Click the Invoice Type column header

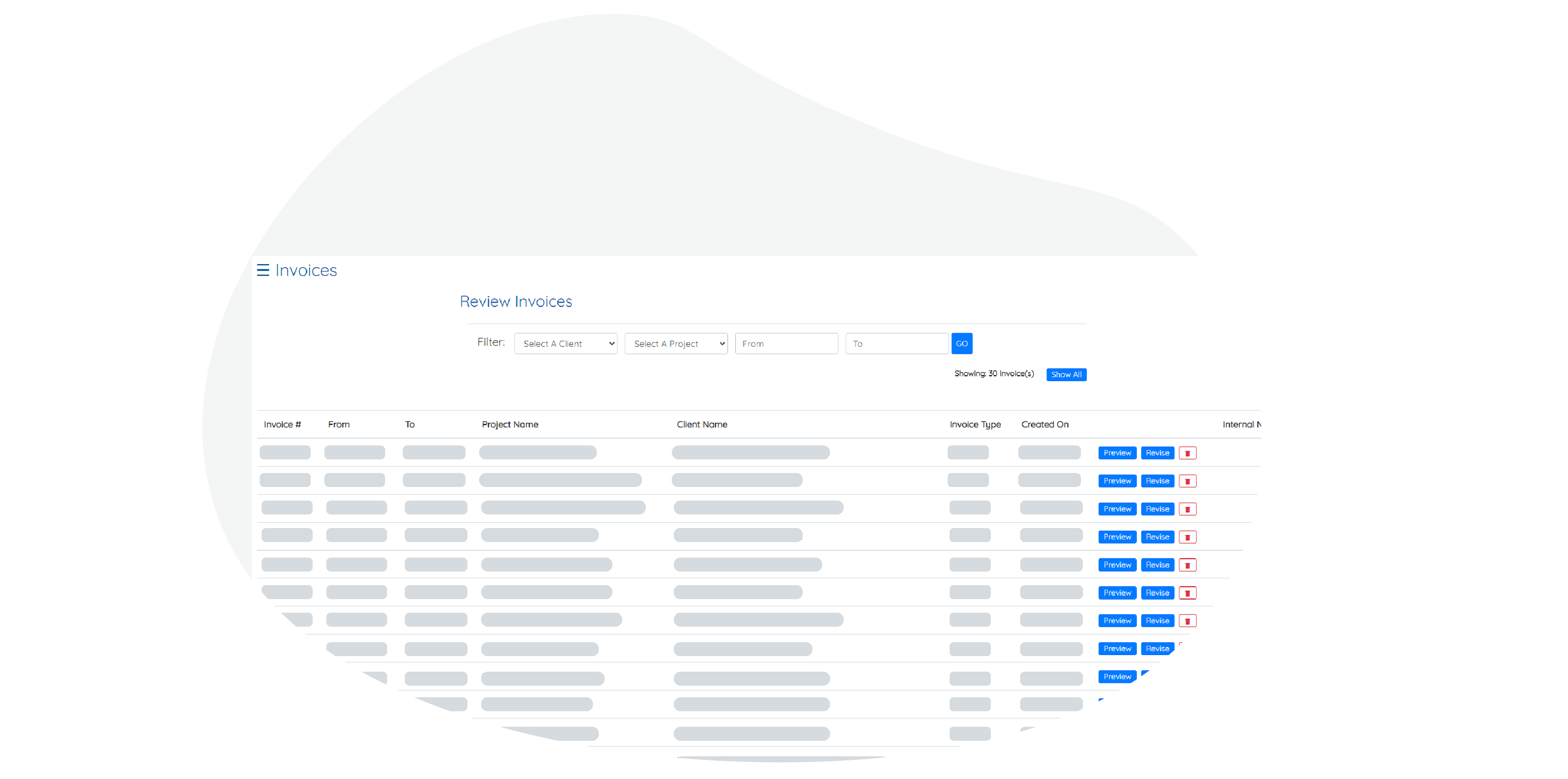point(975,425)
